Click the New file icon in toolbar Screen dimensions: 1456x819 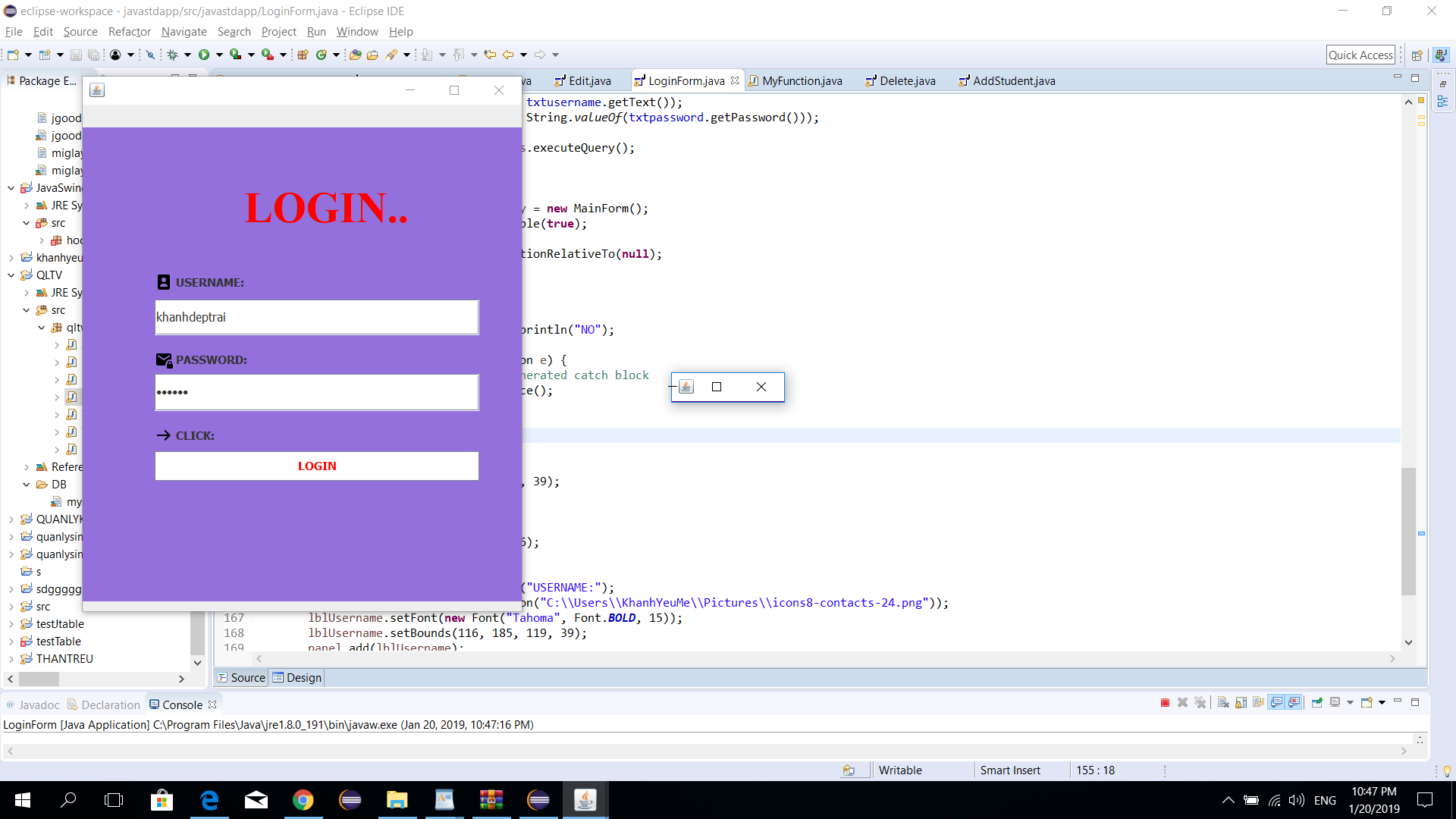coord(13,55)
